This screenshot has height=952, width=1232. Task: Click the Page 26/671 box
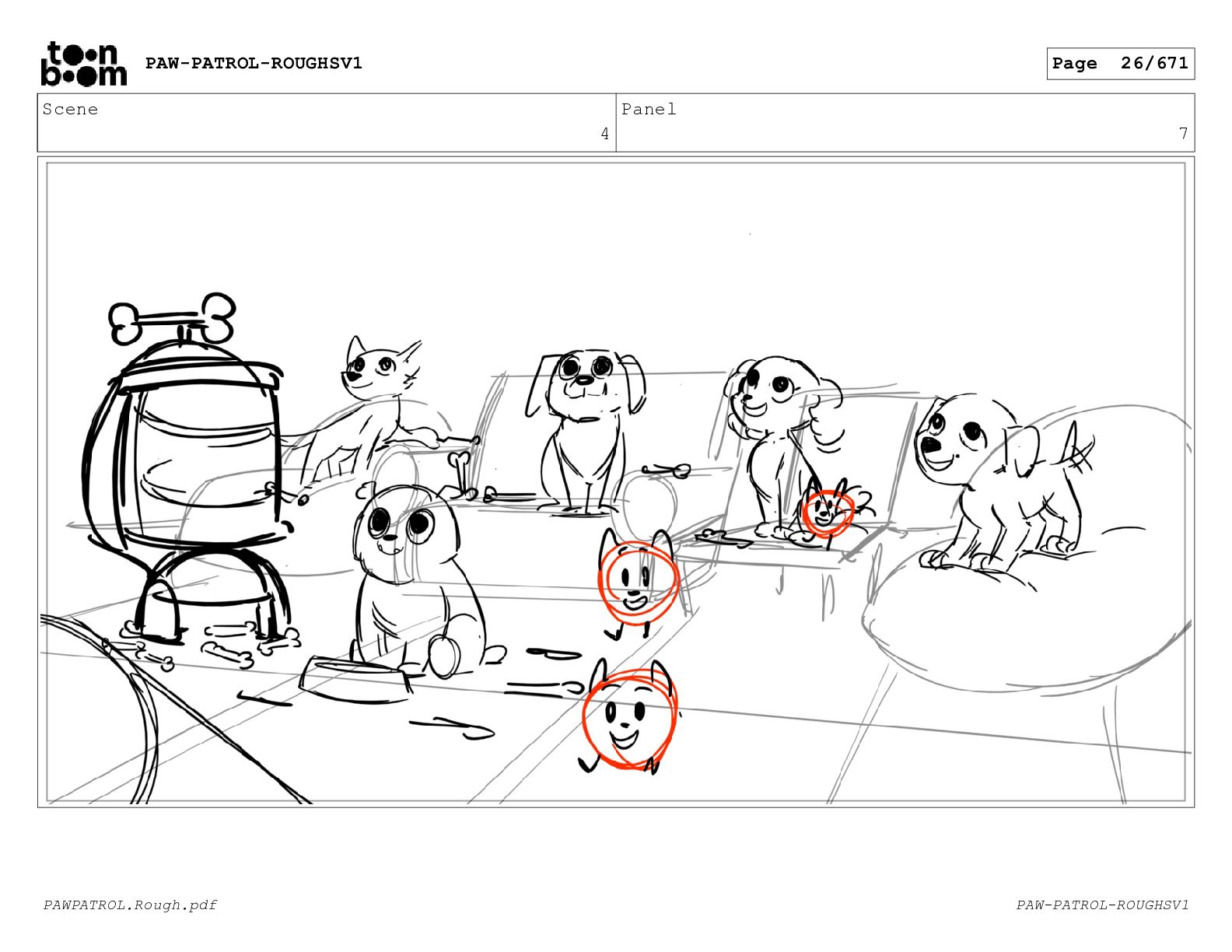pyautogui.click(x=1120, y=64)
